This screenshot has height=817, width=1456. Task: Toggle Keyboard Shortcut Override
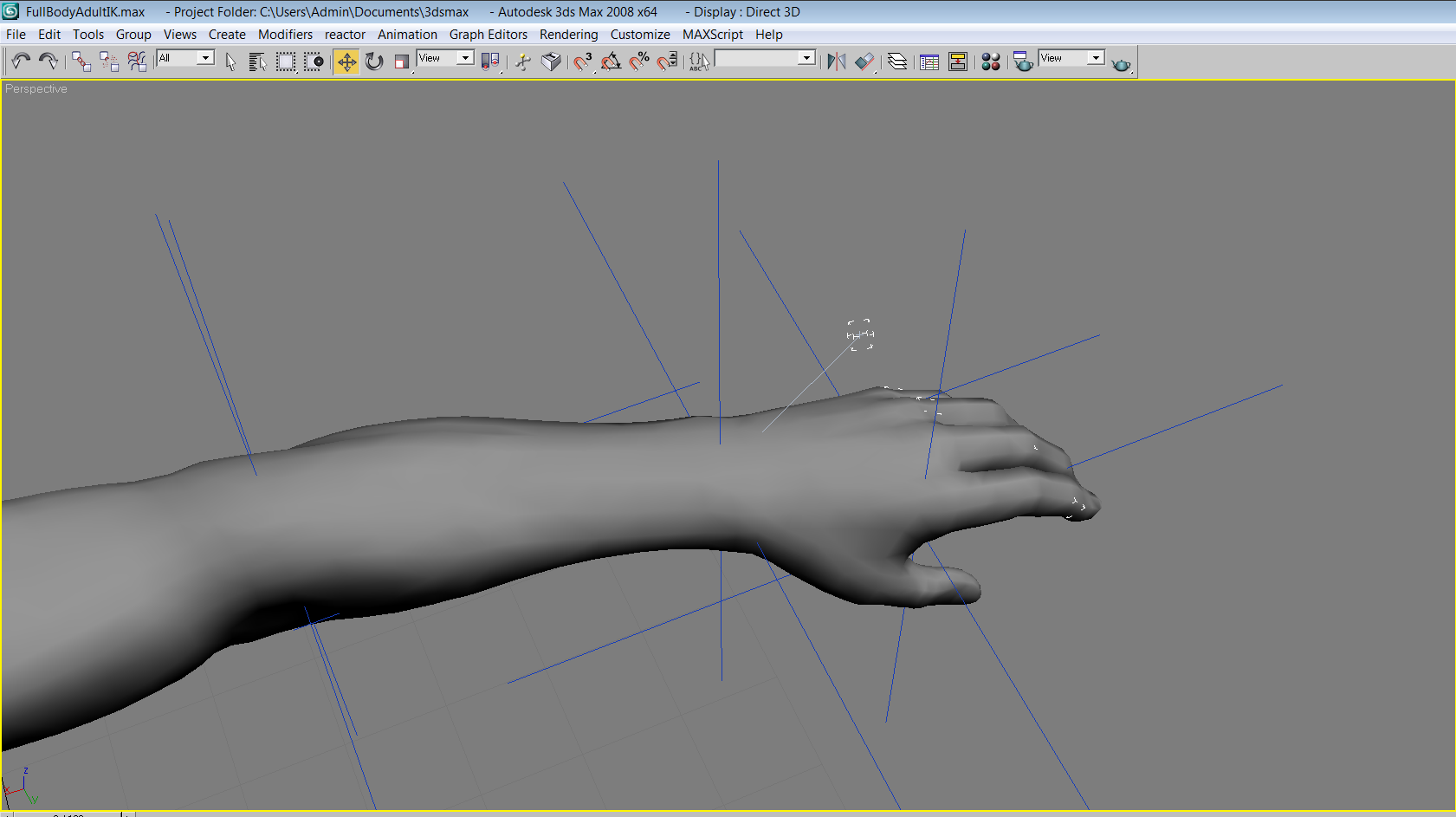551,61
